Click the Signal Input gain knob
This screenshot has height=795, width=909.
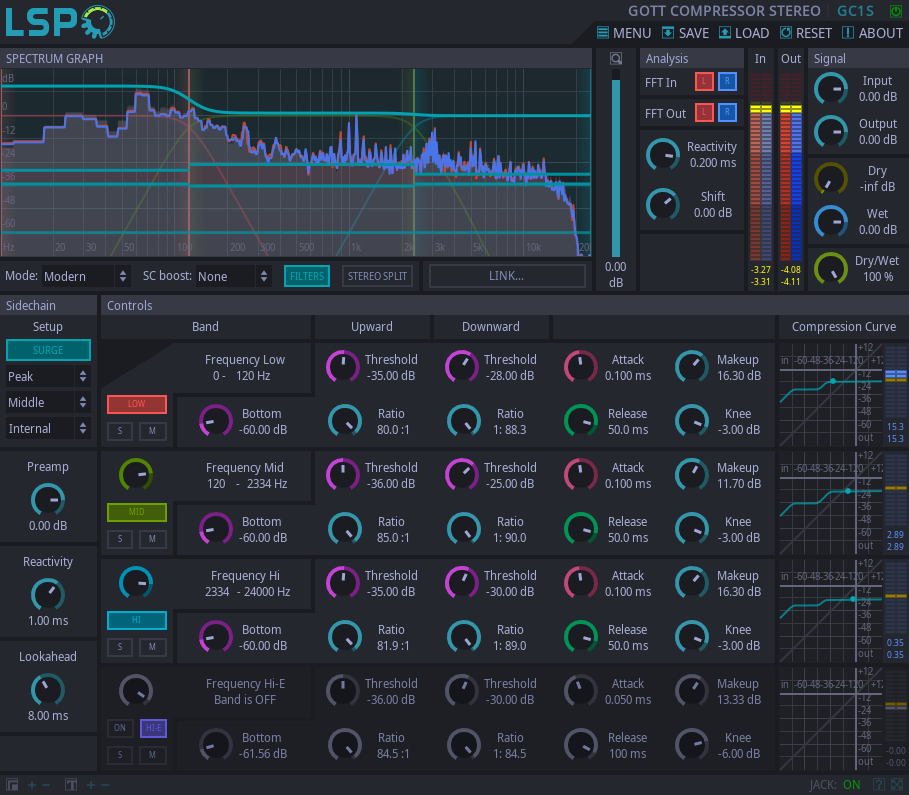(x=831, y=89)
